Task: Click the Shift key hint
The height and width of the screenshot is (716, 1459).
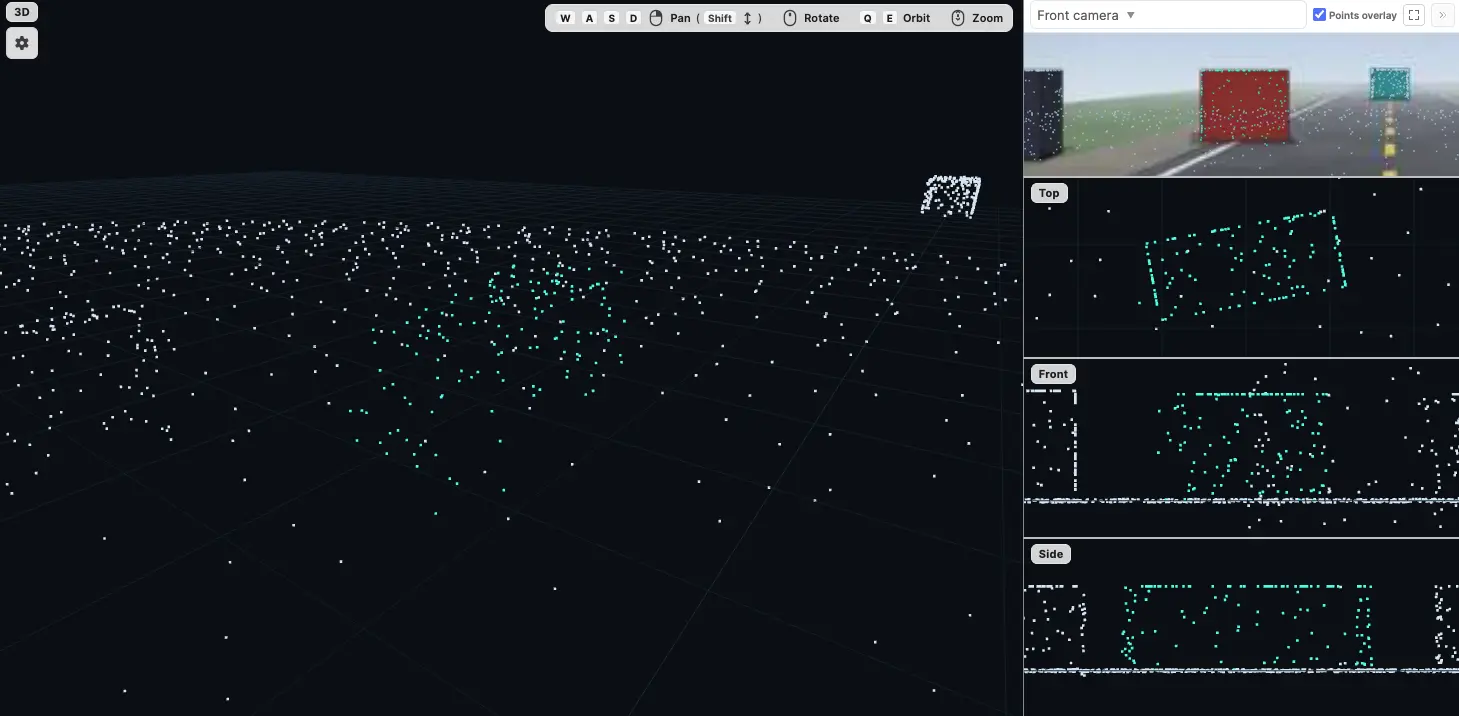Action: tap(720, 18)
